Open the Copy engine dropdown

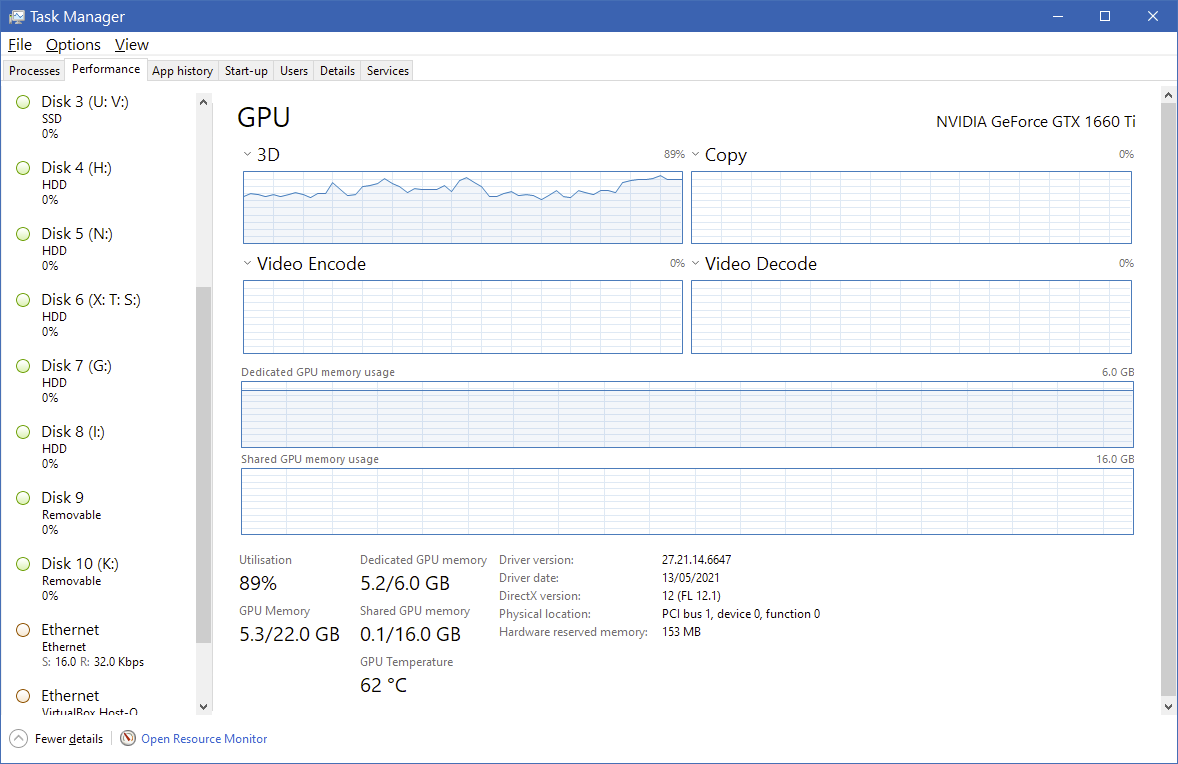coord(696,154)
